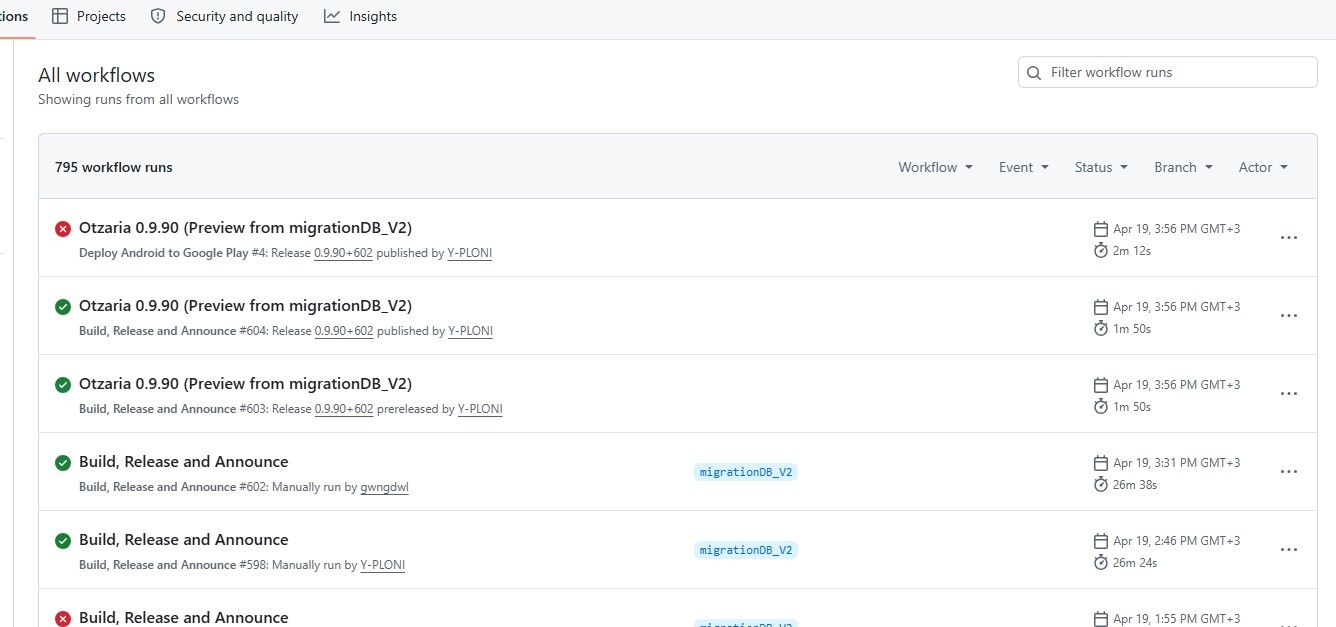Expand the Branch filter dropdown
This screenshot has height=627, width=1336.
click(1183, 167)
